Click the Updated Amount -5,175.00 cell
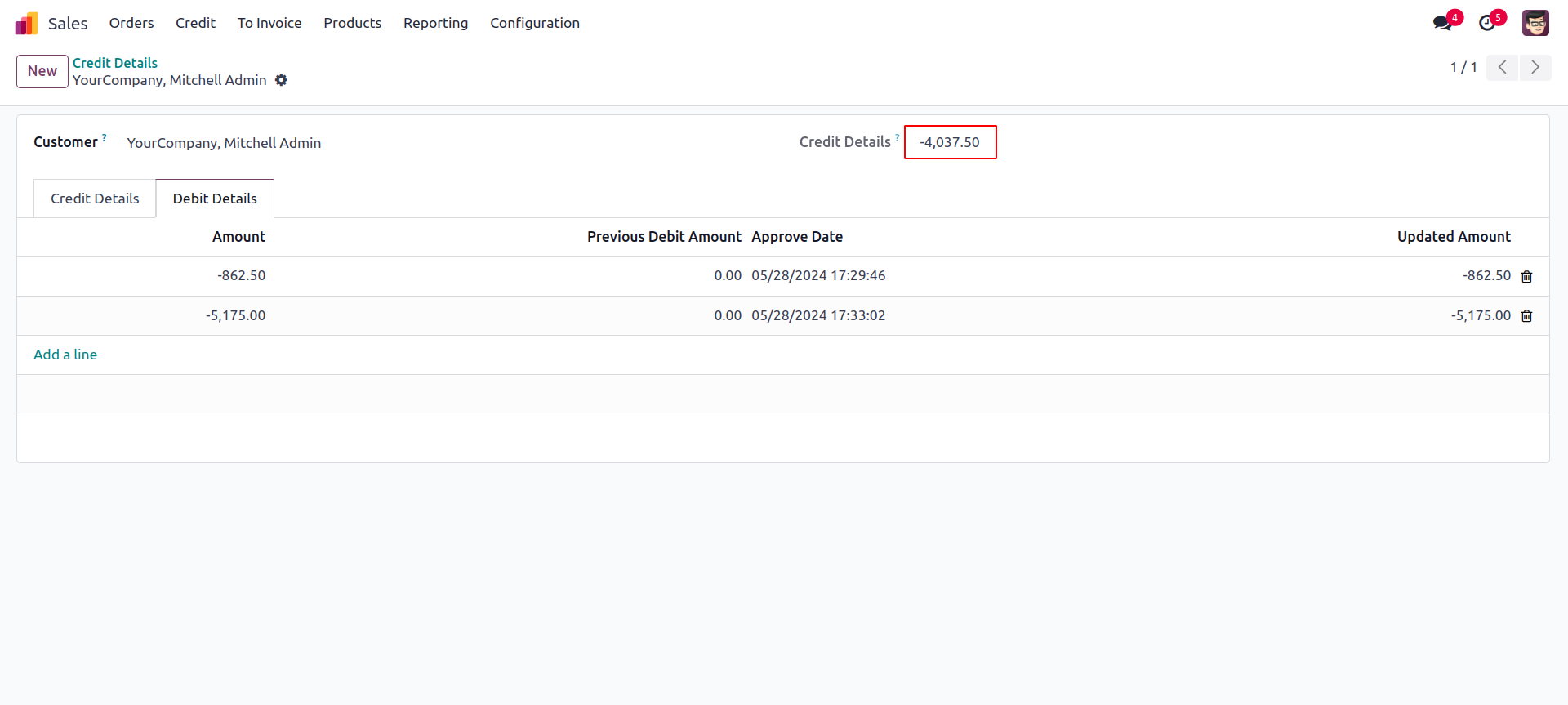The image size is (1568, 705). pyautogui.click(x=1481, y=315)
